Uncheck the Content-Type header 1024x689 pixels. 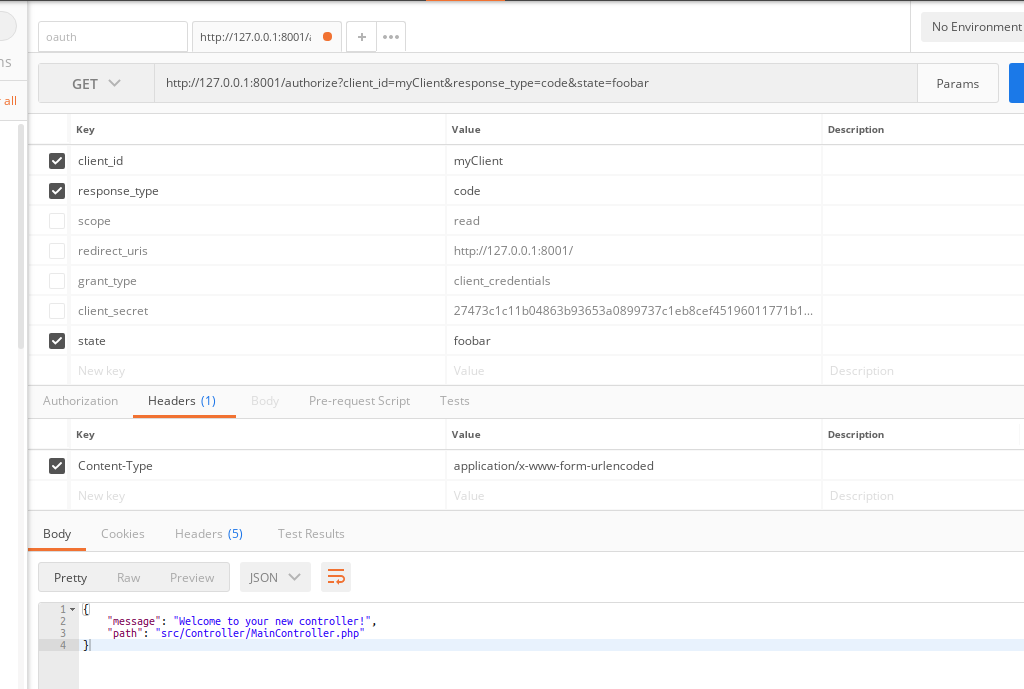[x=57, y=465]
